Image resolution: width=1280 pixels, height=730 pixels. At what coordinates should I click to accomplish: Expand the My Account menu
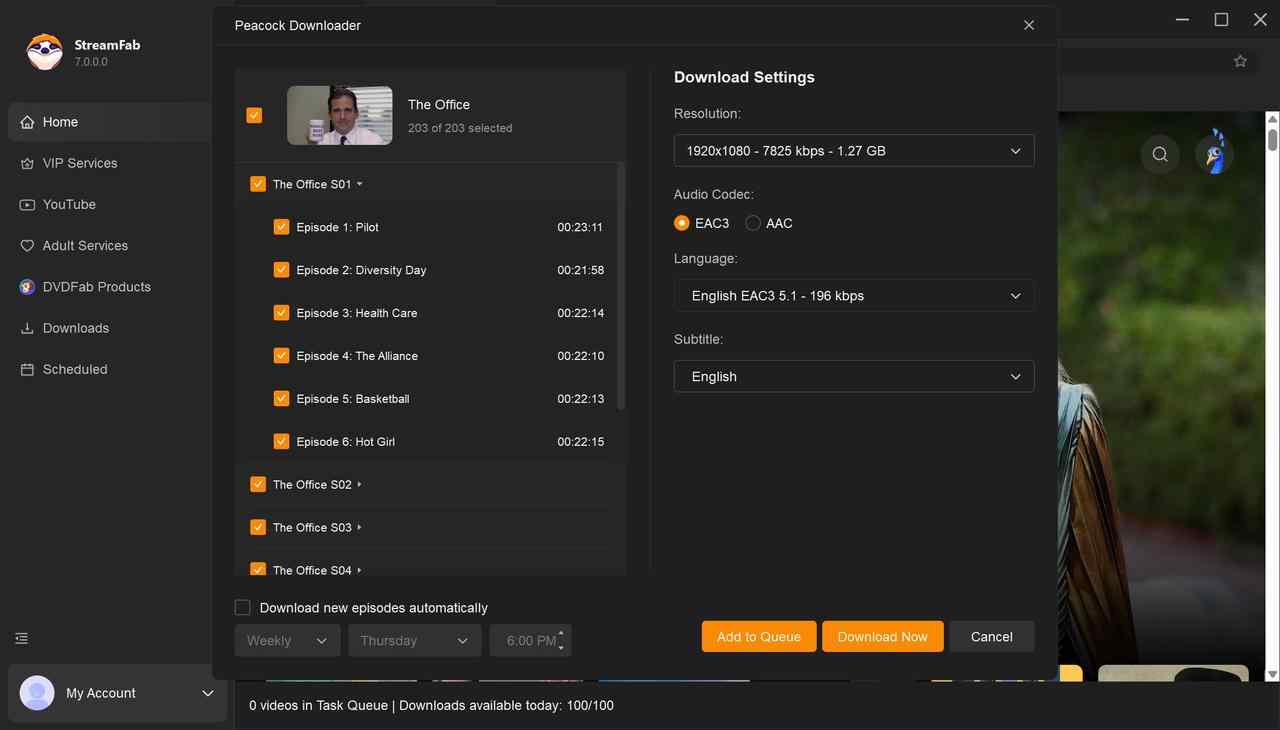pos(207,692)
